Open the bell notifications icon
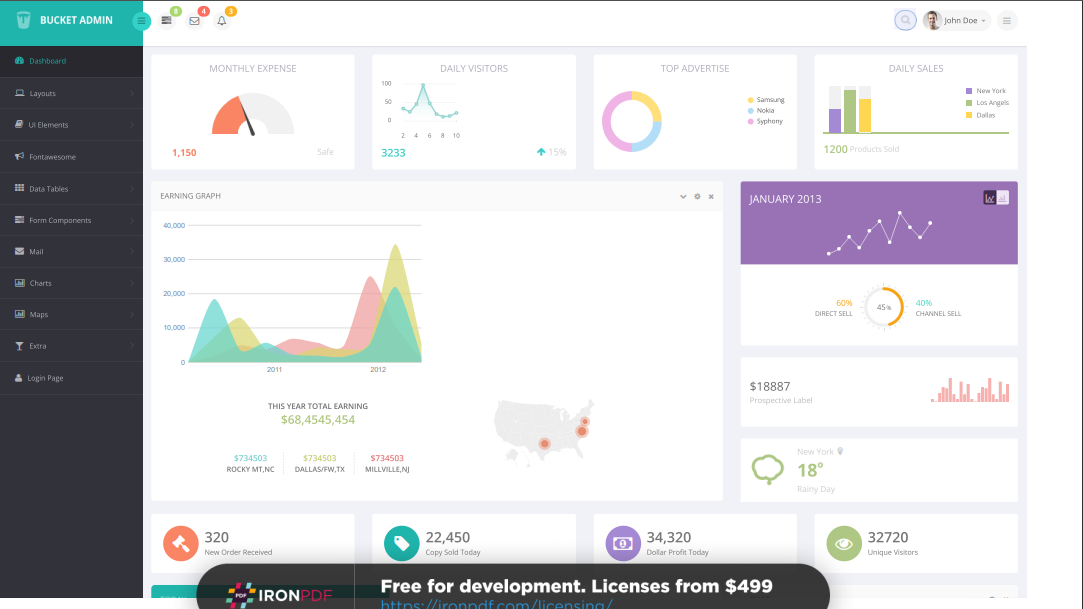The image size is (1083, 609). 222,21
